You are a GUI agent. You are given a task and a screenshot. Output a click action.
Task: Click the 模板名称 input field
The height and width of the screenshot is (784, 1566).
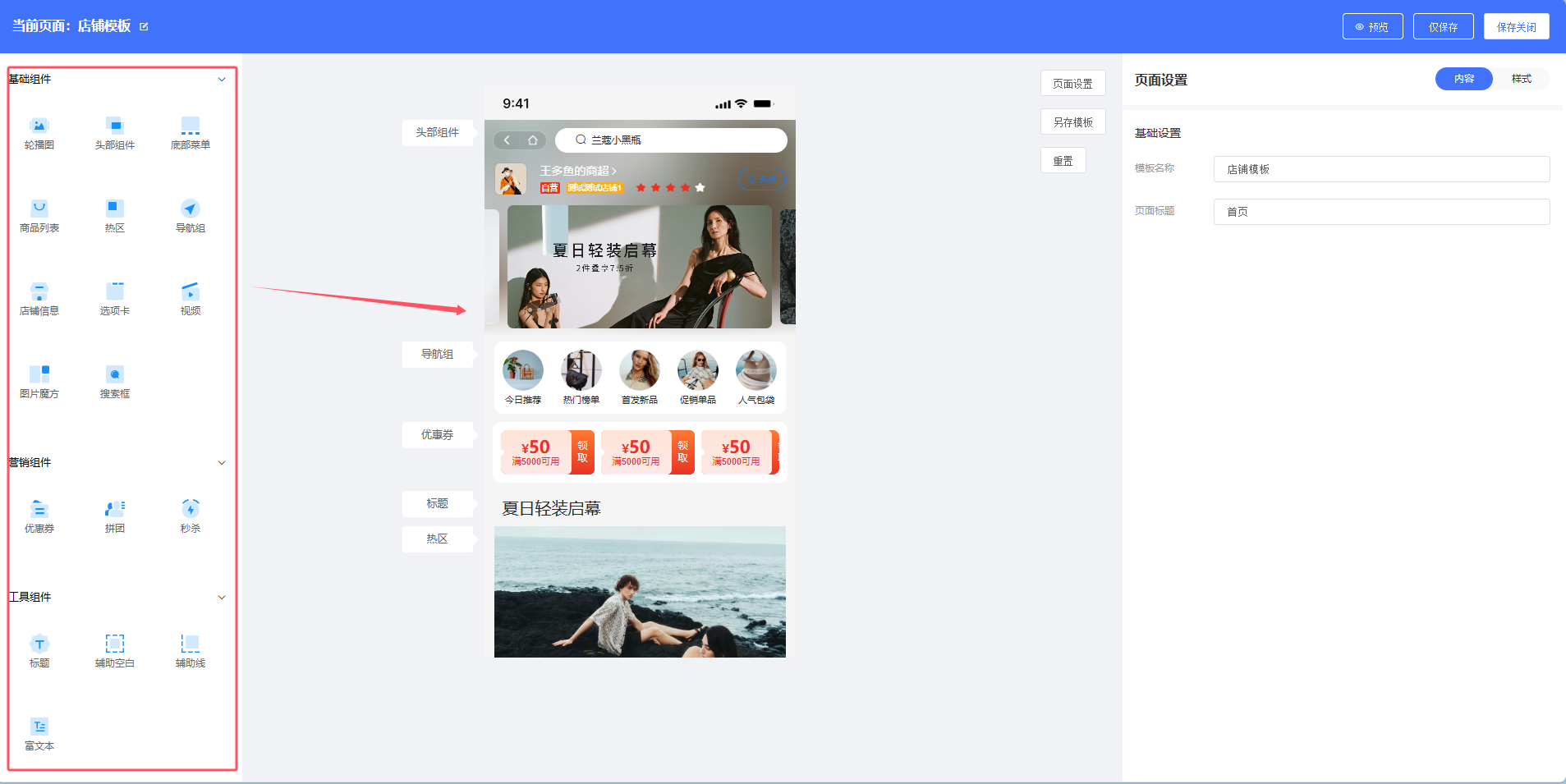click(1381, 169)
